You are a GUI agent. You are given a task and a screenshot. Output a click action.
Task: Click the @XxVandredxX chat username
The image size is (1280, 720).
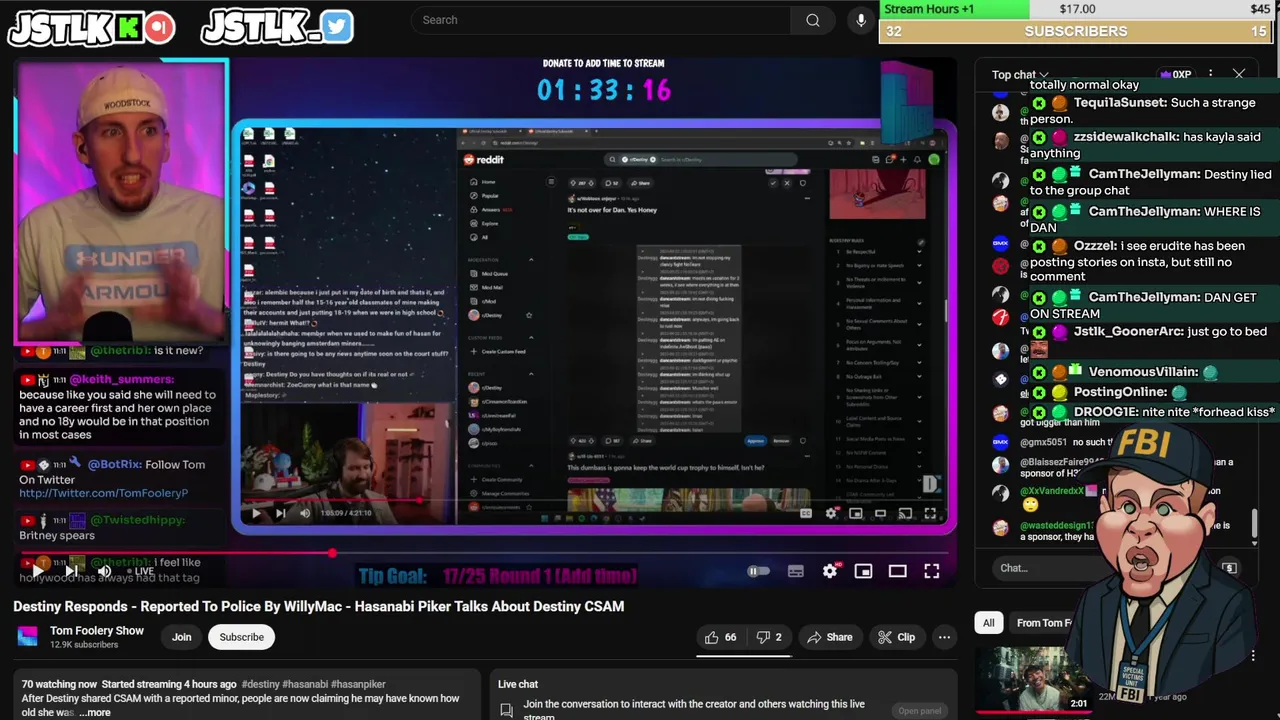(x=1052, y=491)
